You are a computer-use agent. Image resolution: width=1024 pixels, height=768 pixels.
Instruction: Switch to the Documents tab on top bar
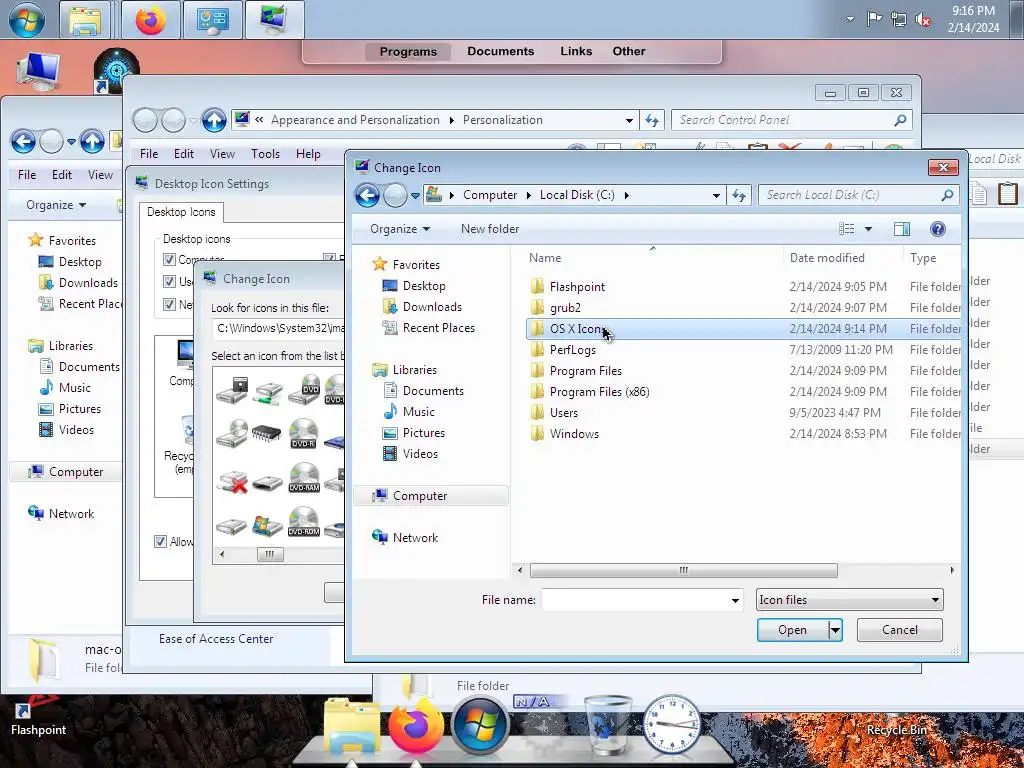click(x=500, y=52)
